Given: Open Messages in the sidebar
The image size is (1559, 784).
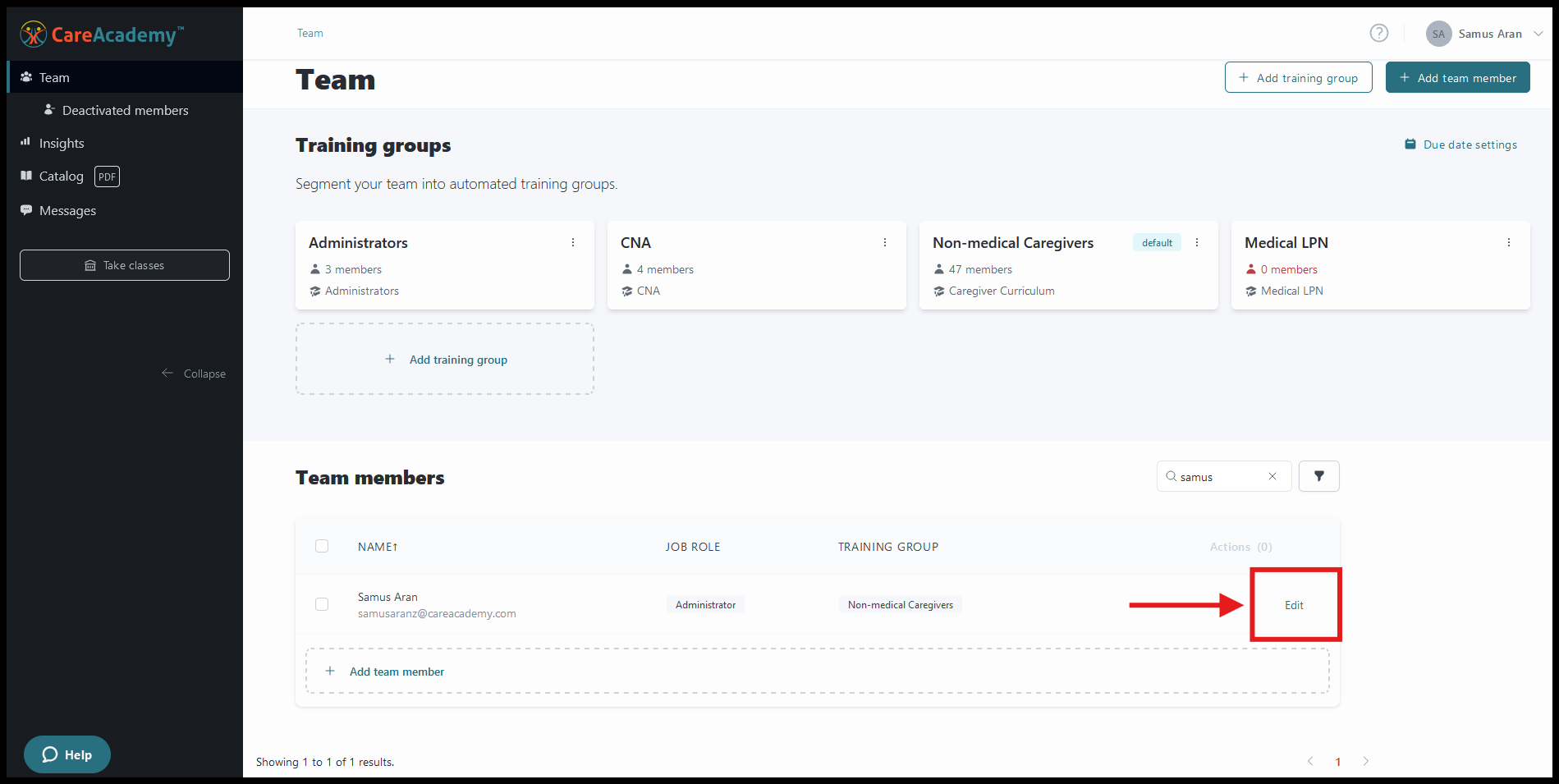Looking at the screenshot, I should [67, 211].
